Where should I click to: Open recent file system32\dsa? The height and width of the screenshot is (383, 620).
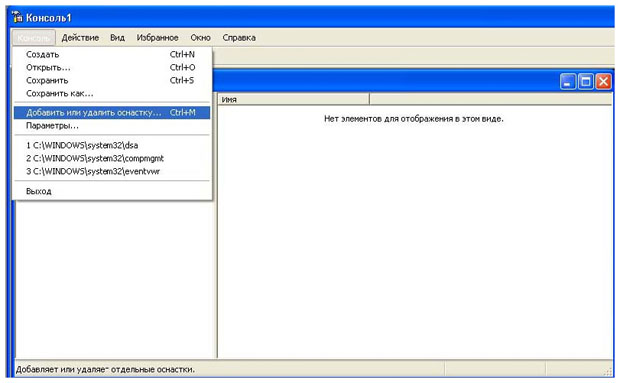112,145
